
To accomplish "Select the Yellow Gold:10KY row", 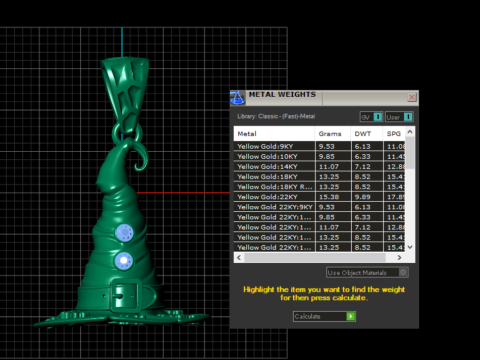I will 319,156.
